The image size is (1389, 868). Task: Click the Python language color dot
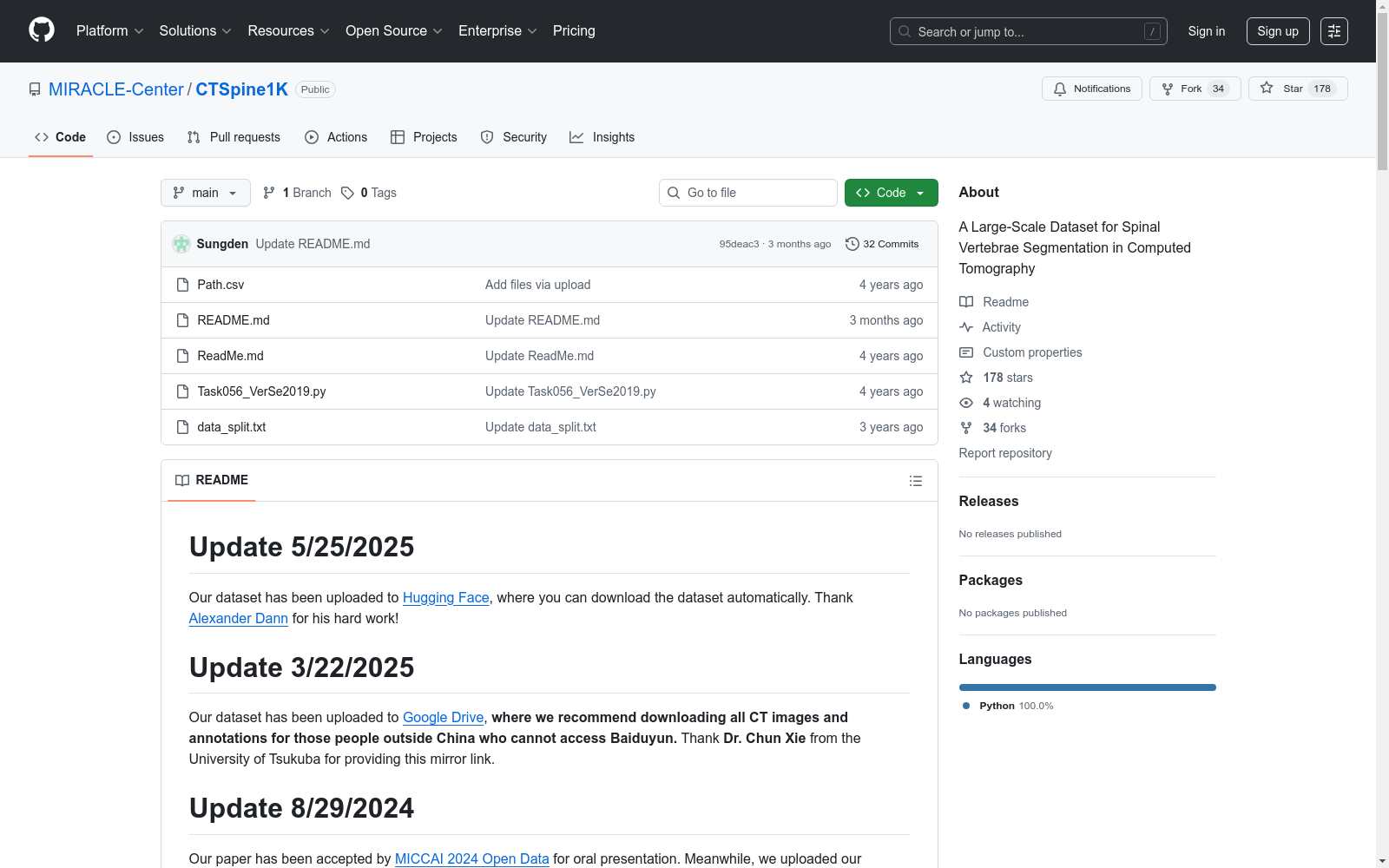point(966,706)
